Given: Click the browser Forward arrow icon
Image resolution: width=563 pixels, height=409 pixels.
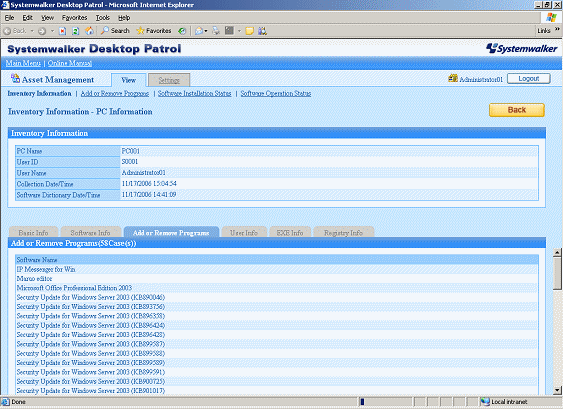Looking at the screenshot, I should 42,31.
